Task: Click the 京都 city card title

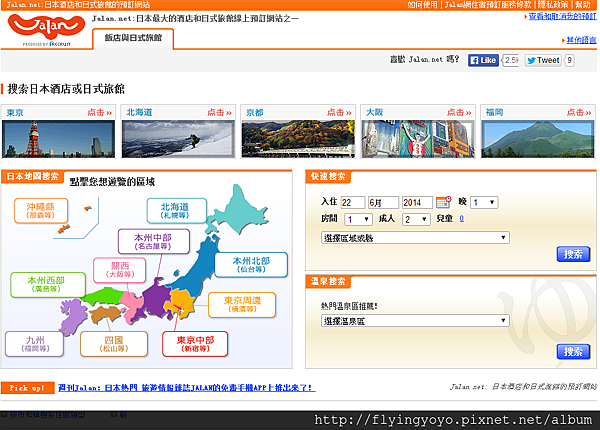Action: tap(255, 112)
